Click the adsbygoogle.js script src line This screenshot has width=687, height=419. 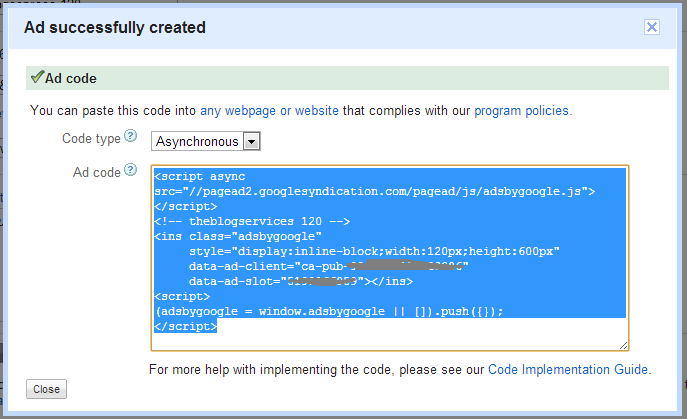pos(375,192)
